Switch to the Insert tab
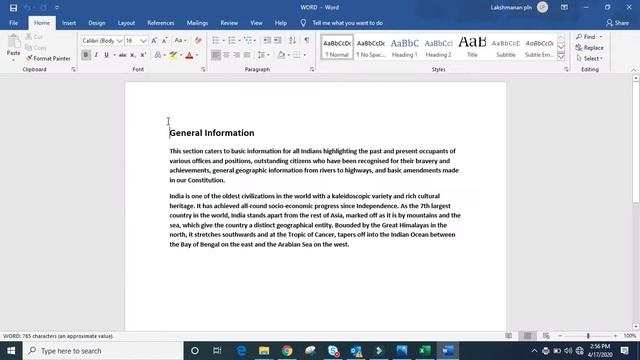The image size is (640, 360). 69,23
